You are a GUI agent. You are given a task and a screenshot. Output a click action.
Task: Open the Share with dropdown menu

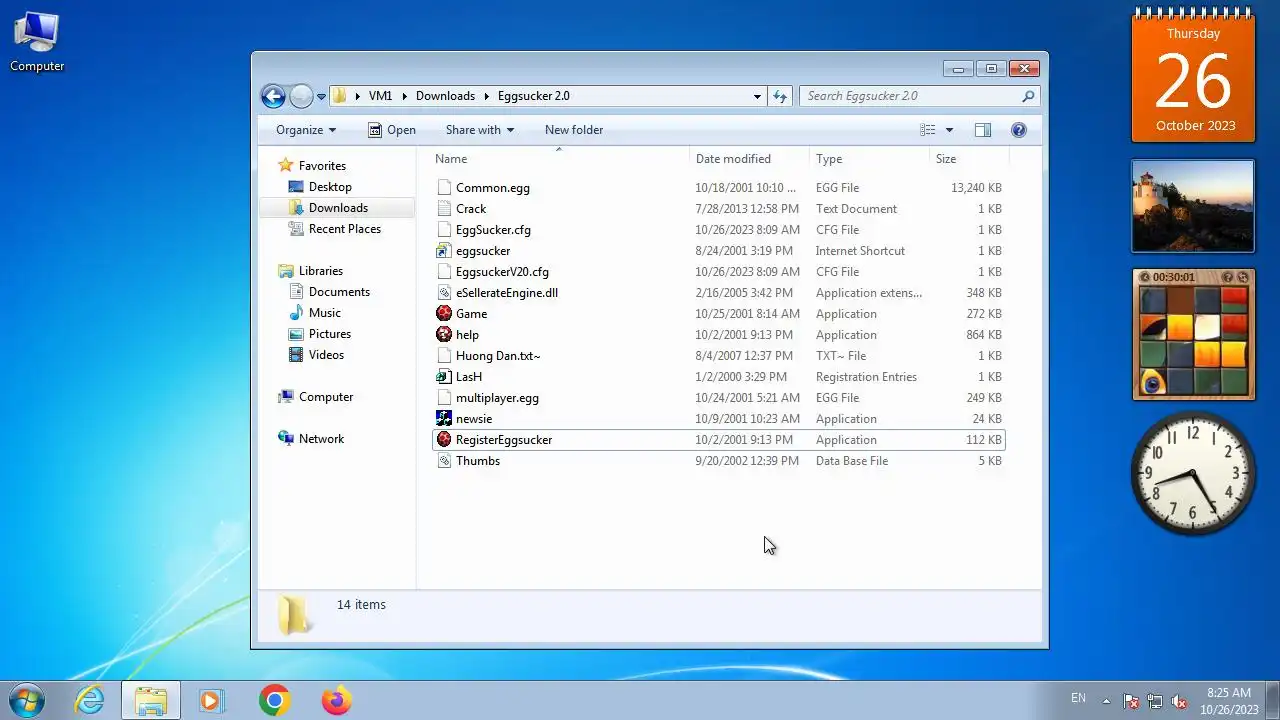[x=480, y=130]
